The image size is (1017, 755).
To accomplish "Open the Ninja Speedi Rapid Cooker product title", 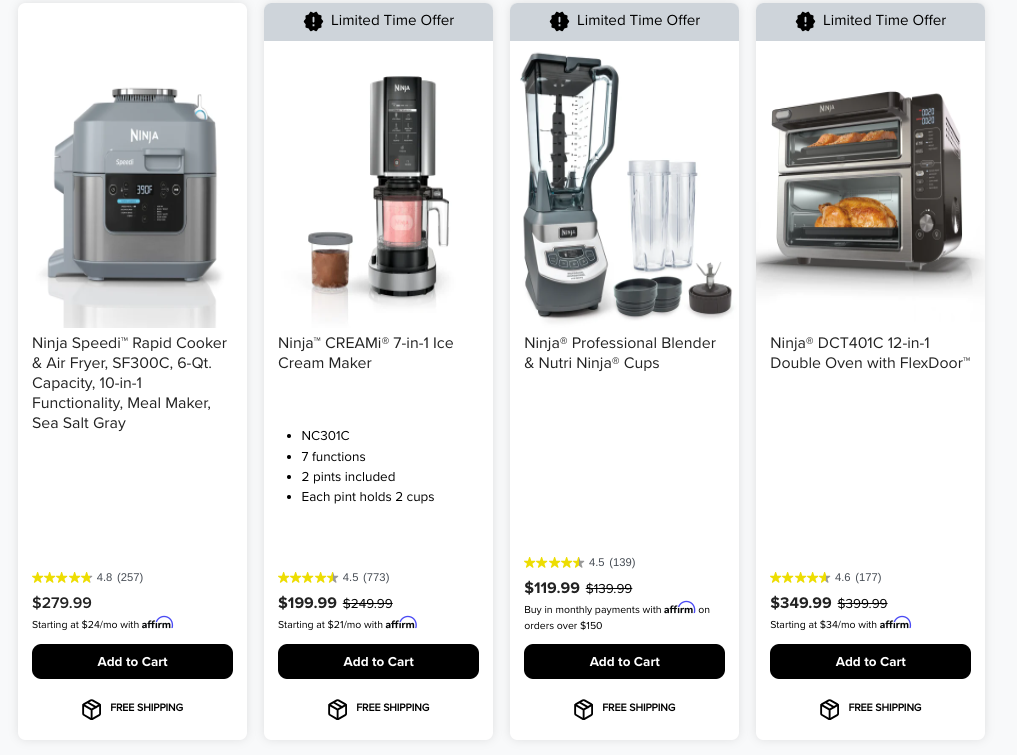I will [130, 383].
